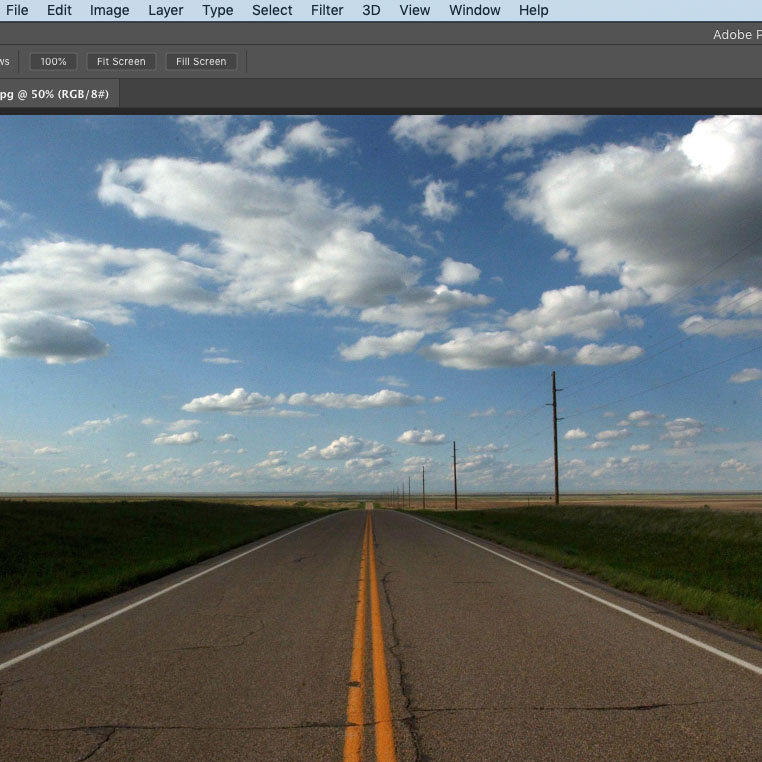This screenshot has width=762, height=762.
Task: Open the Filter menu
Action: click(x=327, y=10)
